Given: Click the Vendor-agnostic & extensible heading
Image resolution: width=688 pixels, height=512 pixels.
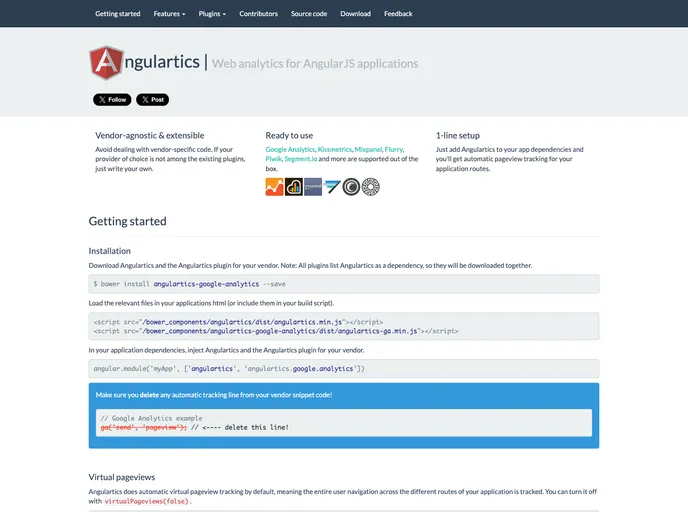Looking at the screenshot, I should pyautogui.click(x=150, y=135).
